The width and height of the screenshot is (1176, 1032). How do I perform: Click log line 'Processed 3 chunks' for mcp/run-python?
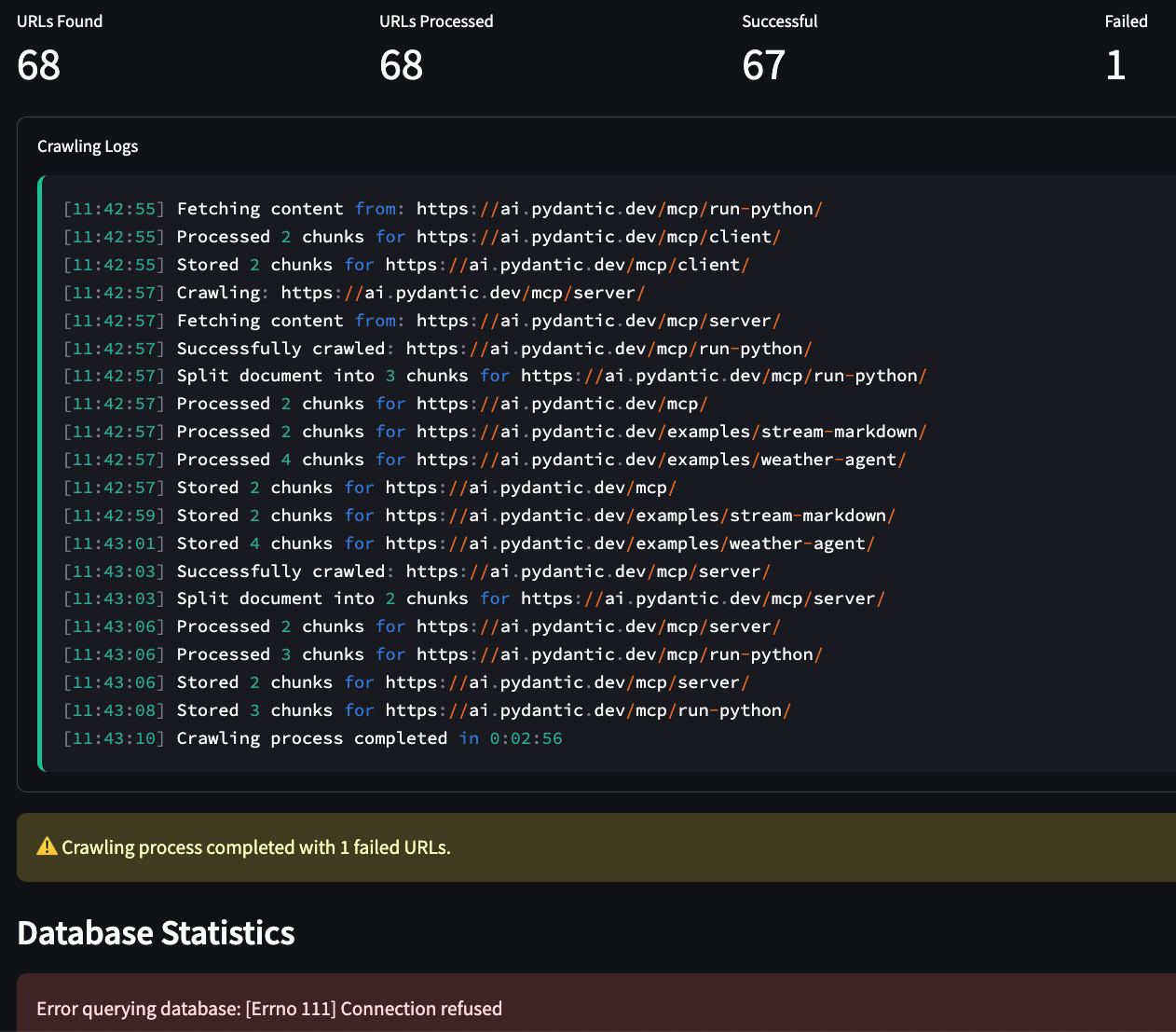pos(444,654)
